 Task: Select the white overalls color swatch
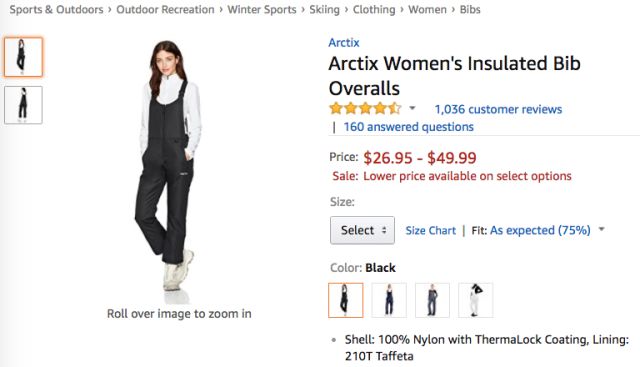476,300
